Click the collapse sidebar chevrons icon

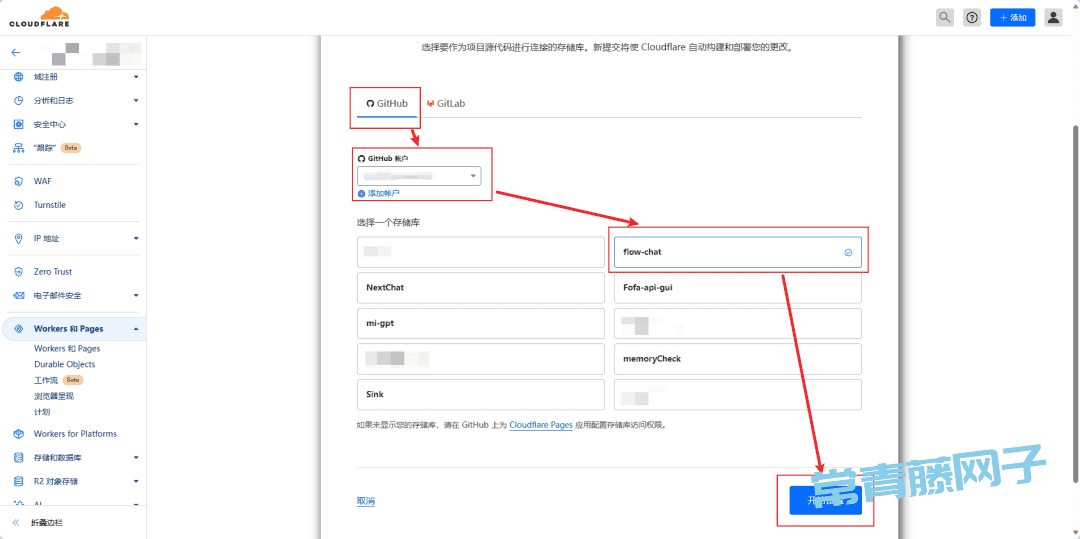(16, 522)
